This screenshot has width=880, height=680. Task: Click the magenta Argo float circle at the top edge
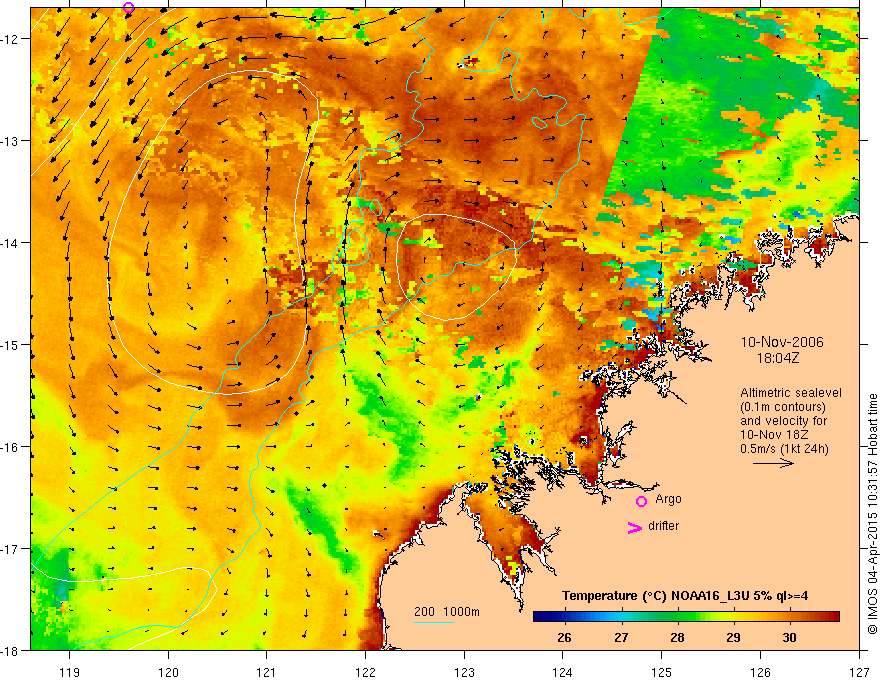point(129,7)
